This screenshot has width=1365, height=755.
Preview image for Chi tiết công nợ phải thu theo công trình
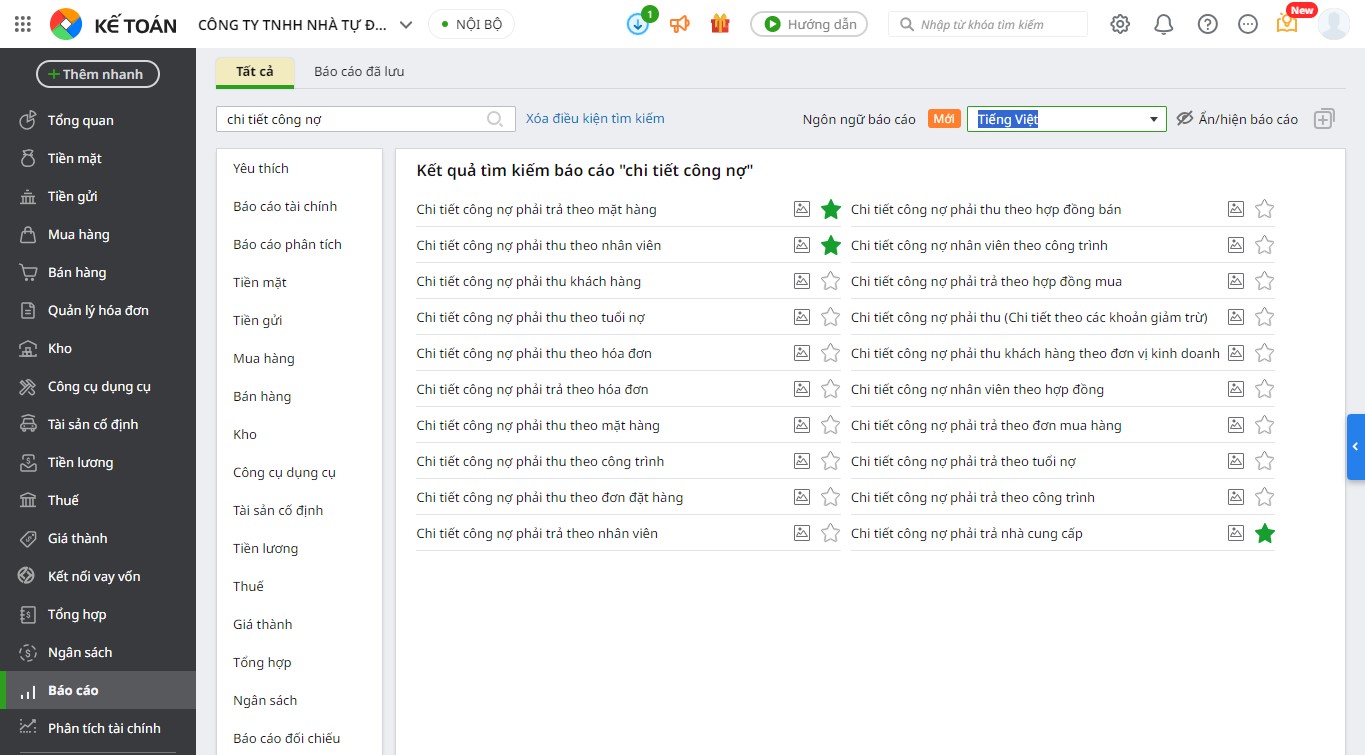pyautogui.click(x=802, y=461)
